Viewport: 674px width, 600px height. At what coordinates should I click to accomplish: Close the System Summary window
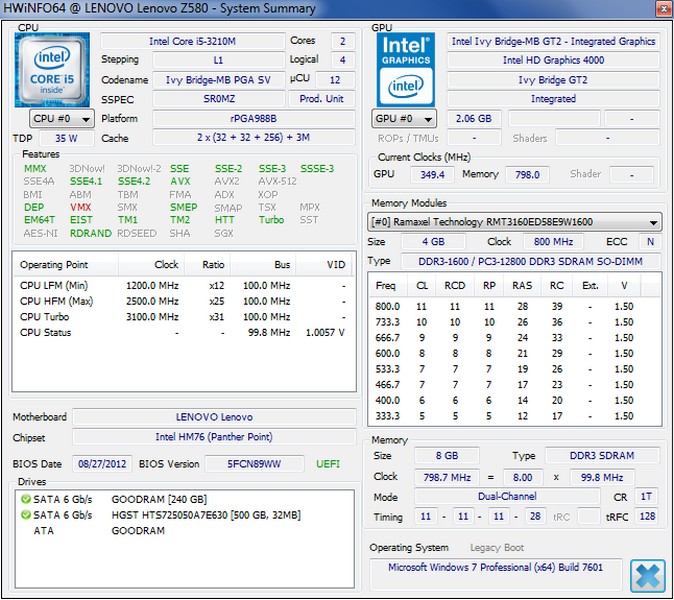tap(665, 8)
